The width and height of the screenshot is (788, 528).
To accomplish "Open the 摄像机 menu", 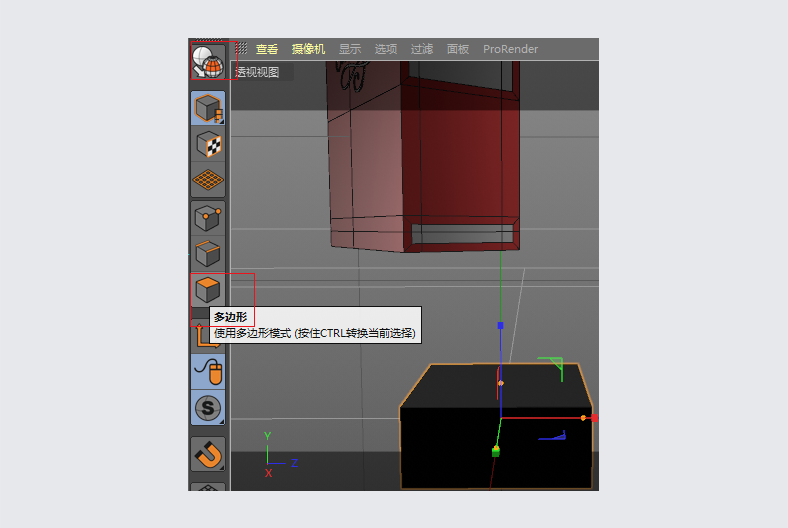I will 309,49.
